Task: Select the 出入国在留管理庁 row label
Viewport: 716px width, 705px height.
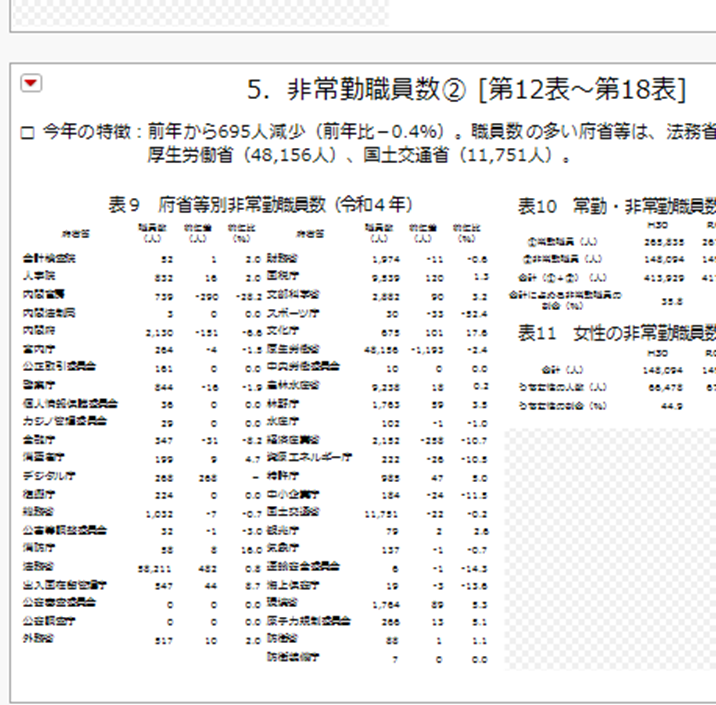Action: [65, 585]
